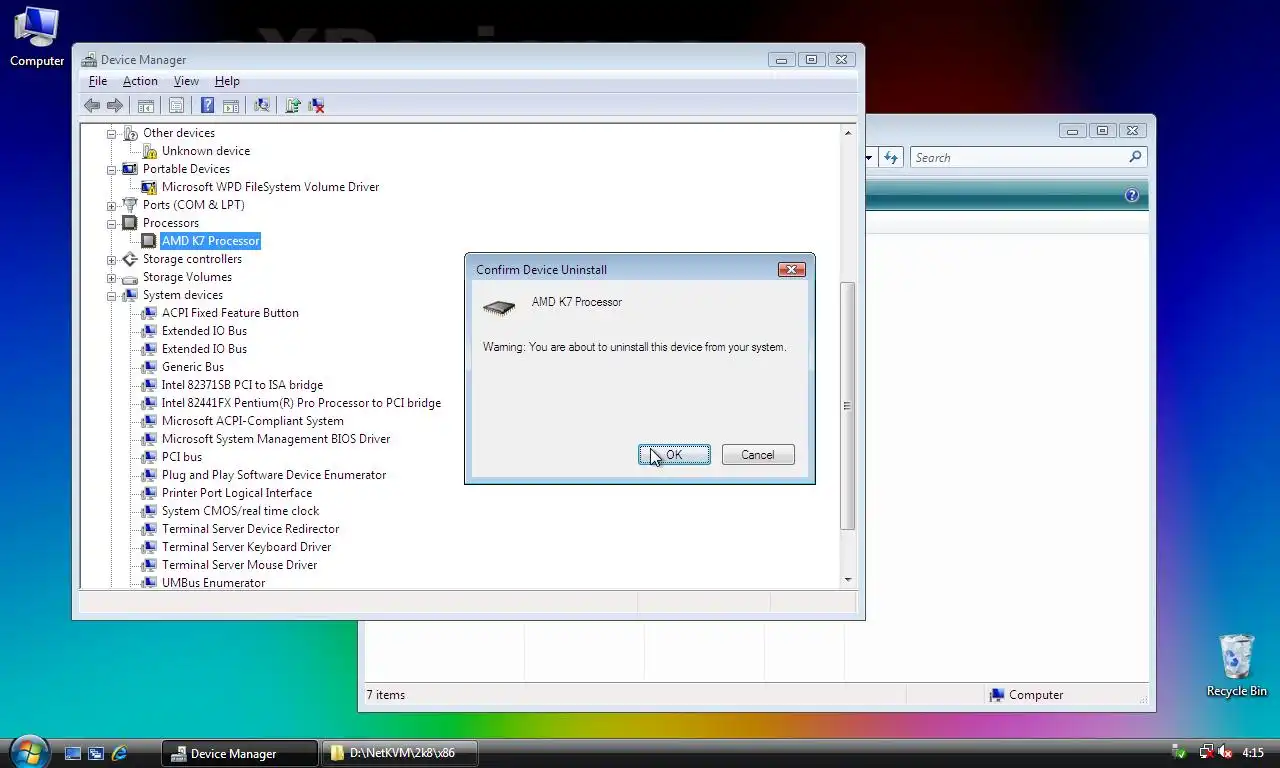Click the Storage controllers category icon

(x=130, y=259)
